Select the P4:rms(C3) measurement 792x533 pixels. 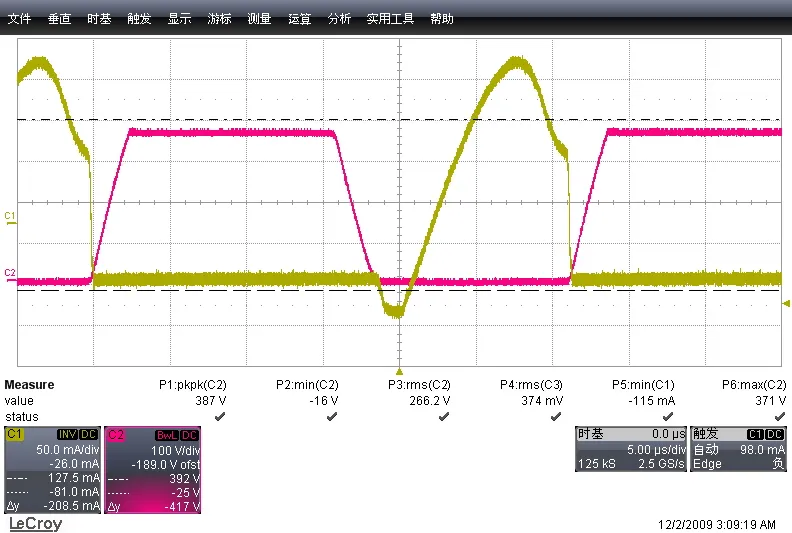pos(531,385)
